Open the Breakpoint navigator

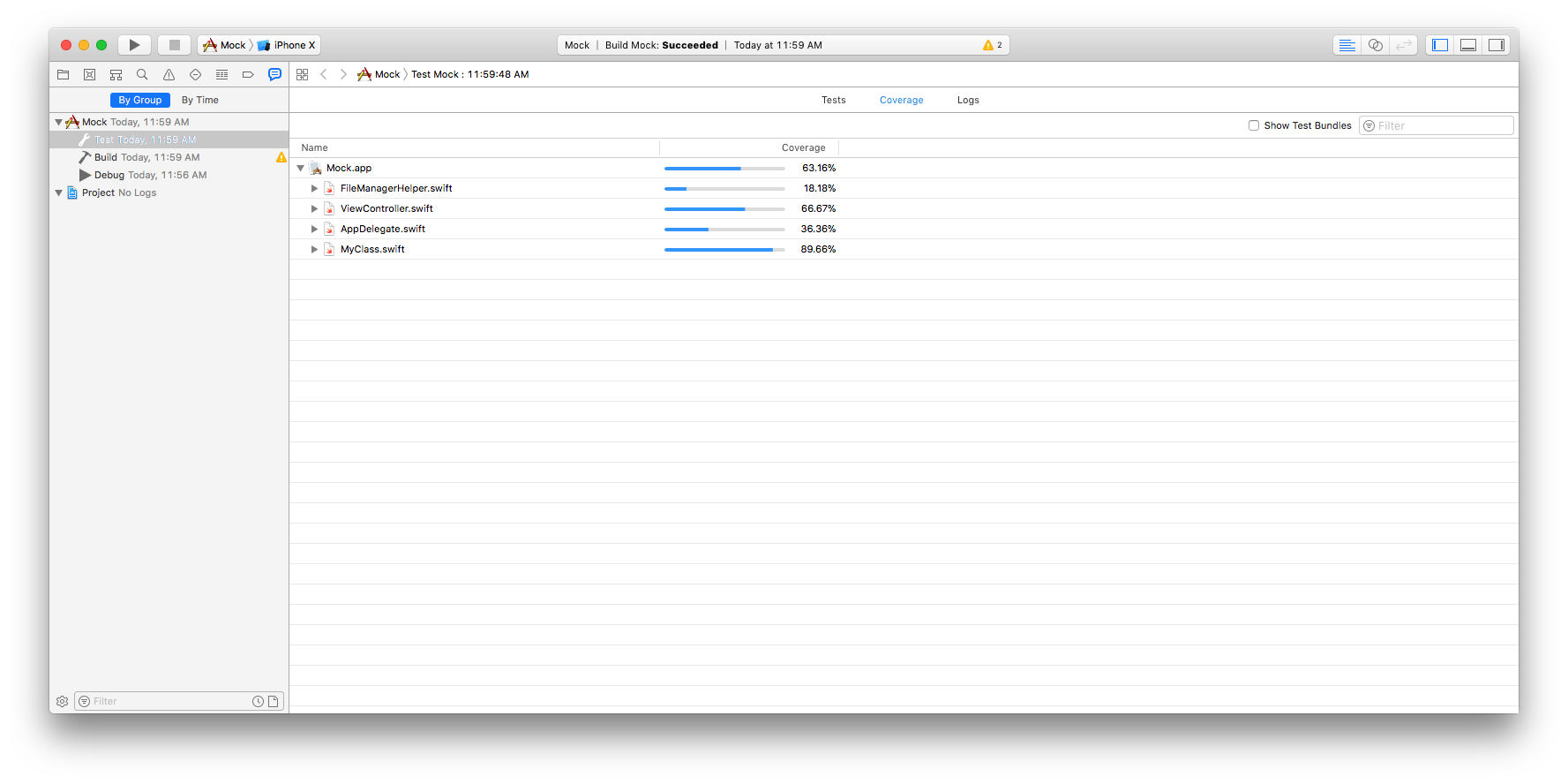pos(249,75)
